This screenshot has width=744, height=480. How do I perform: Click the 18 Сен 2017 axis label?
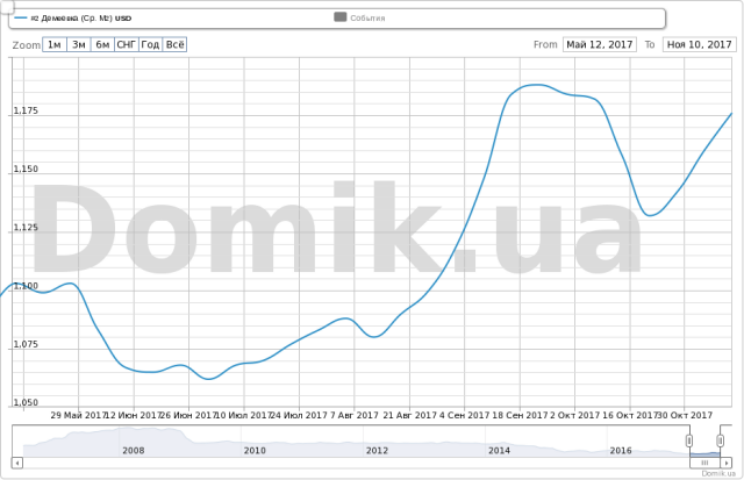(x=520, y=415)
